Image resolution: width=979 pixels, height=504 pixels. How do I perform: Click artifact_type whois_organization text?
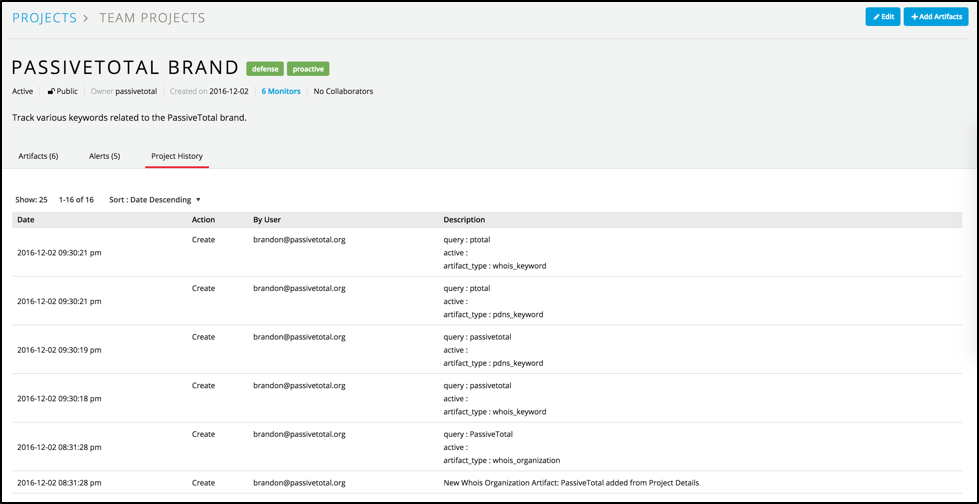pyautogui.click(x=501, y=460)
